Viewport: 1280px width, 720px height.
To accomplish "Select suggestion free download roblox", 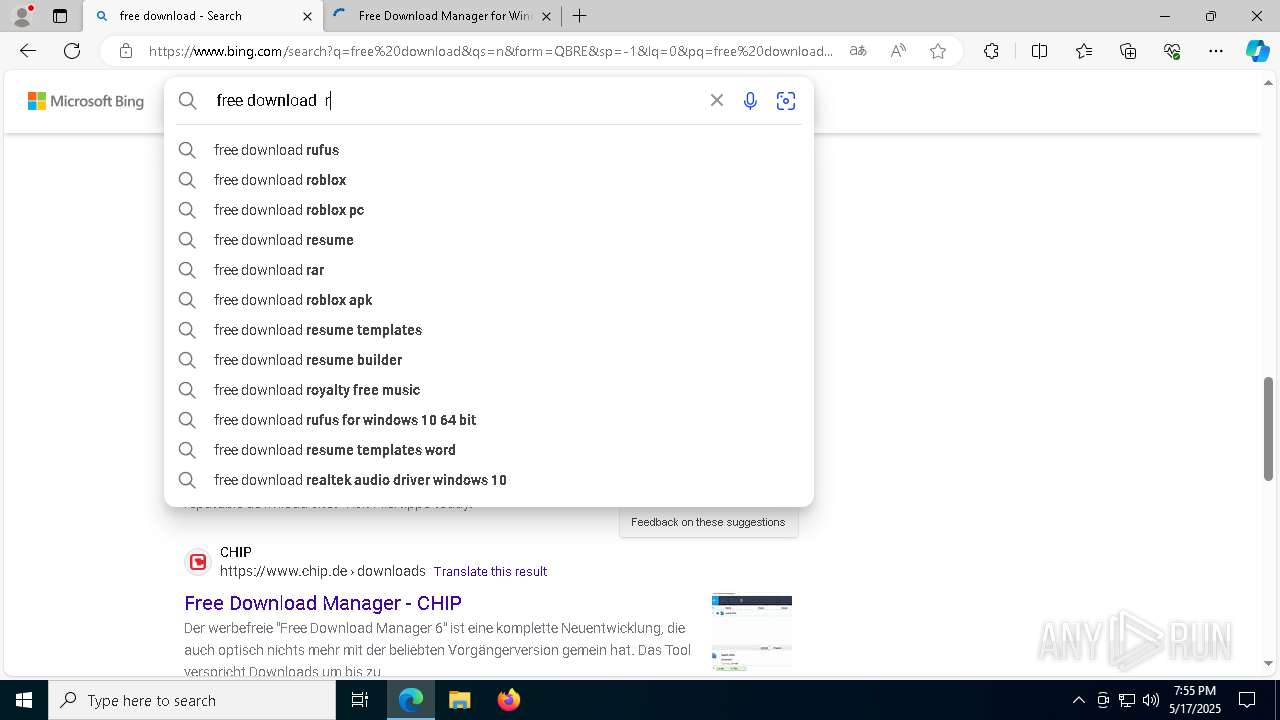I will 489,180.
